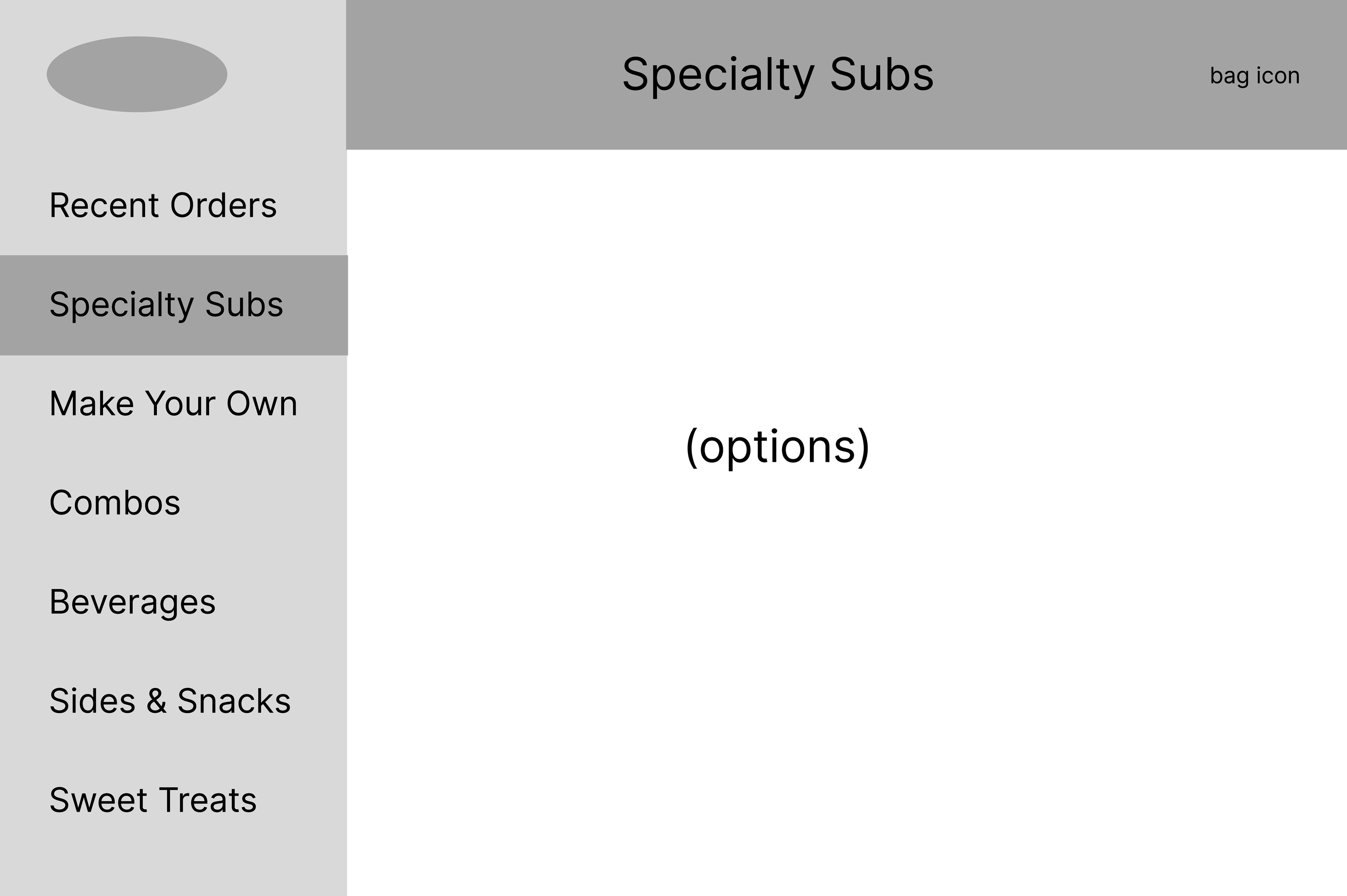This screenshot has width=1347, height=896.
Task: Click the oval logo placeholder
Action: pos(136,74)
